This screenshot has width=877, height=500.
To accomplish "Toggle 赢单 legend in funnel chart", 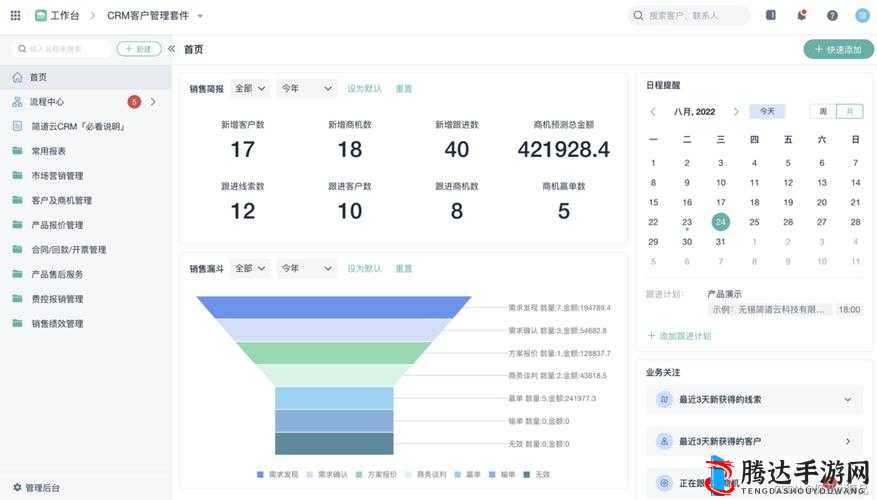I will coord(468,474).
